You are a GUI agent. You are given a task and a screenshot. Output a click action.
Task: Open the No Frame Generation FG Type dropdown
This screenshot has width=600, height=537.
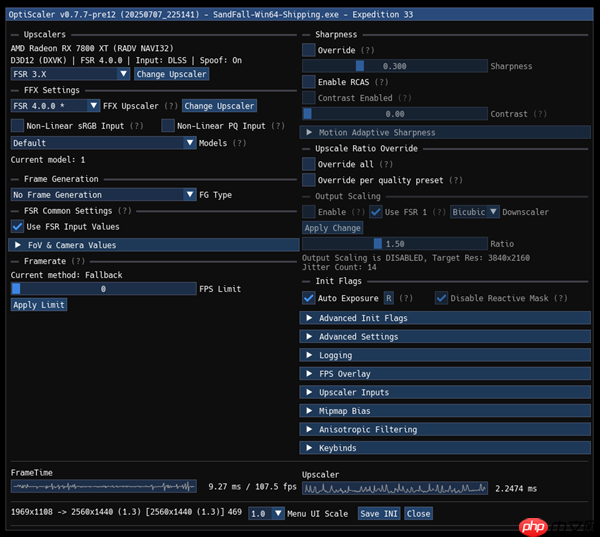click(103, 194)
